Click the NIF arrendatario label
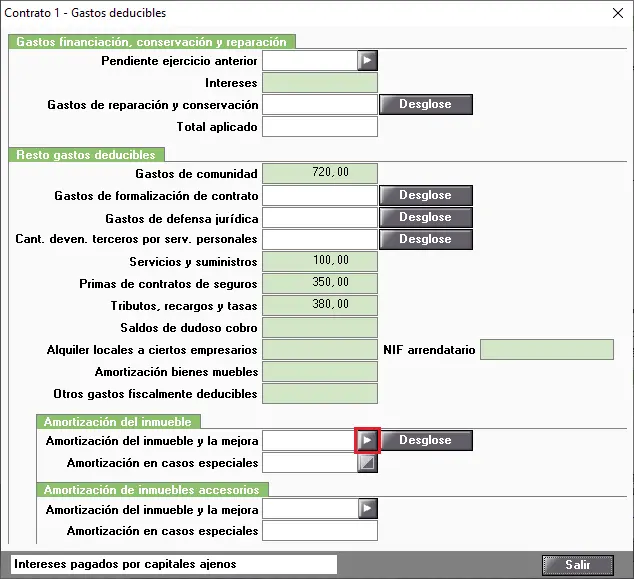634x579 pixels. tap(429, 350)
